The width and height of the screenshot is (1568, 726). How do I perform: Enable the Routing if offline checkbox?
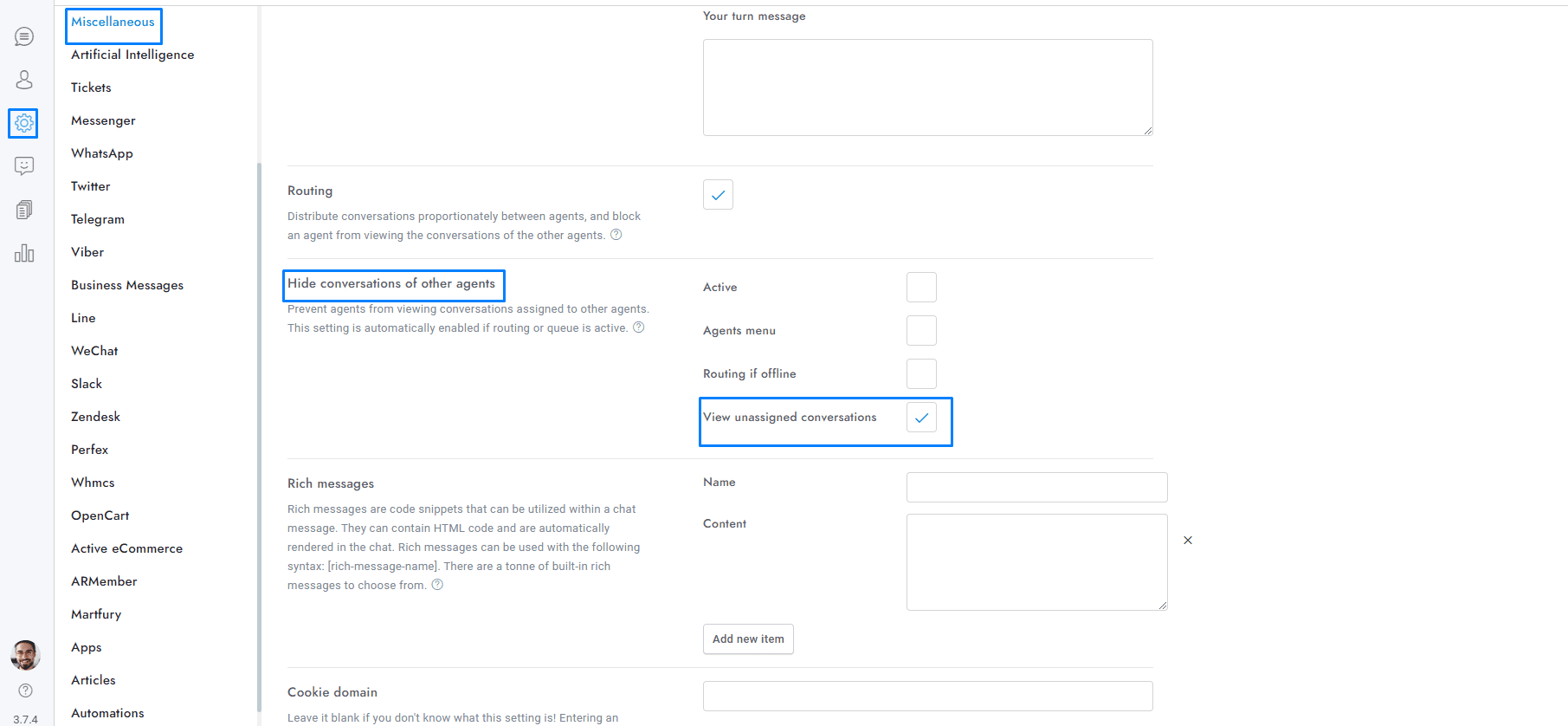(921, 374)
